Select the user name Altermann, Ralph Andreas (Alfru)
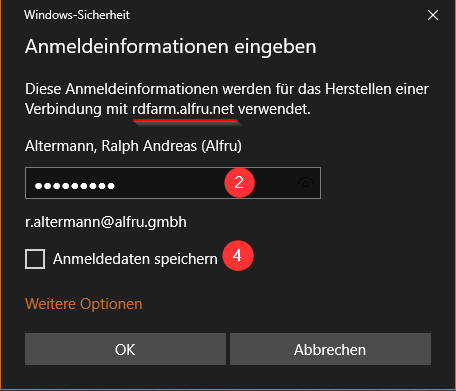The width and height of the screenshot is (456, 391). click(133, 146)
